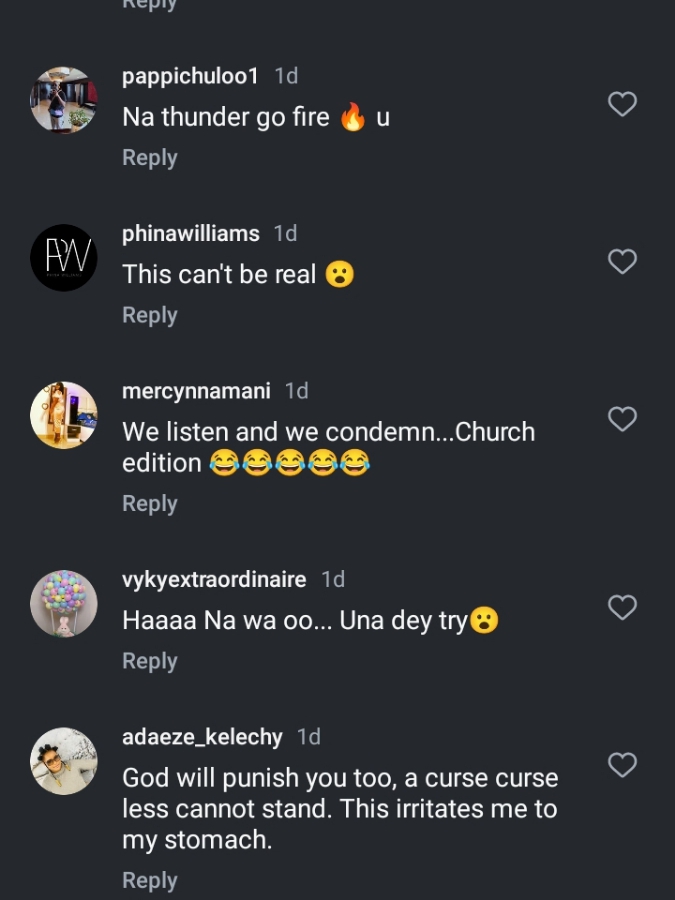The width and height of the screenshot is (675, 900).
Task: Reply to adaeze_kelechy's comment
Action: [x=150, y=880]
